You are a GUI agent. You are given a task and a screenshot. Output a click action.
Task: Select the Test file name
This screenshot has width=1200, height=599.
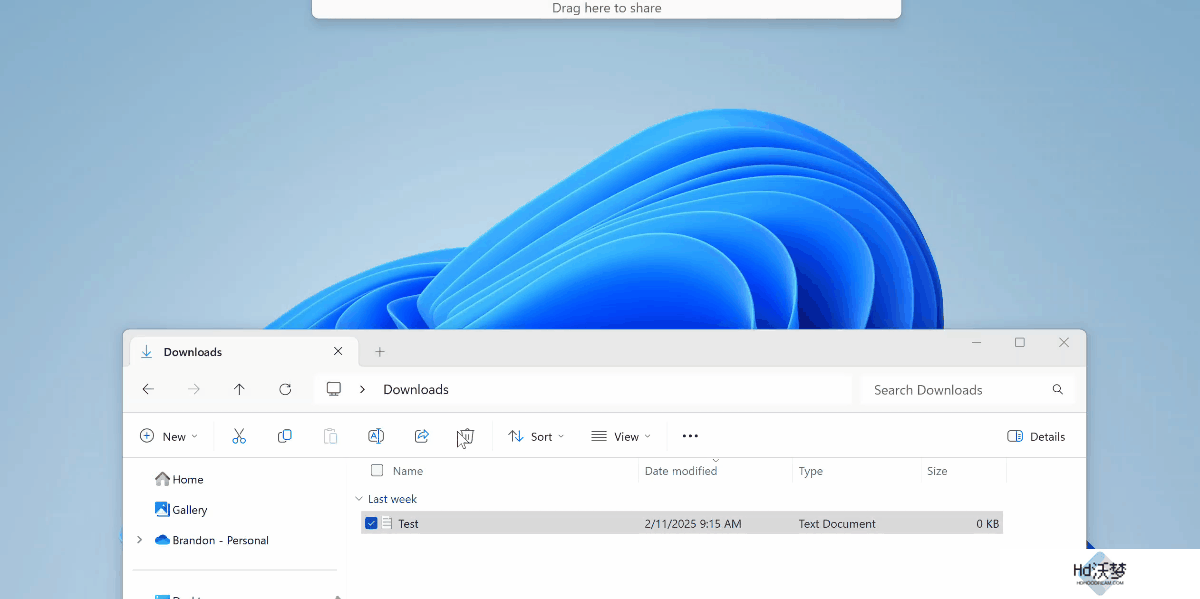[x=408, y=523]
